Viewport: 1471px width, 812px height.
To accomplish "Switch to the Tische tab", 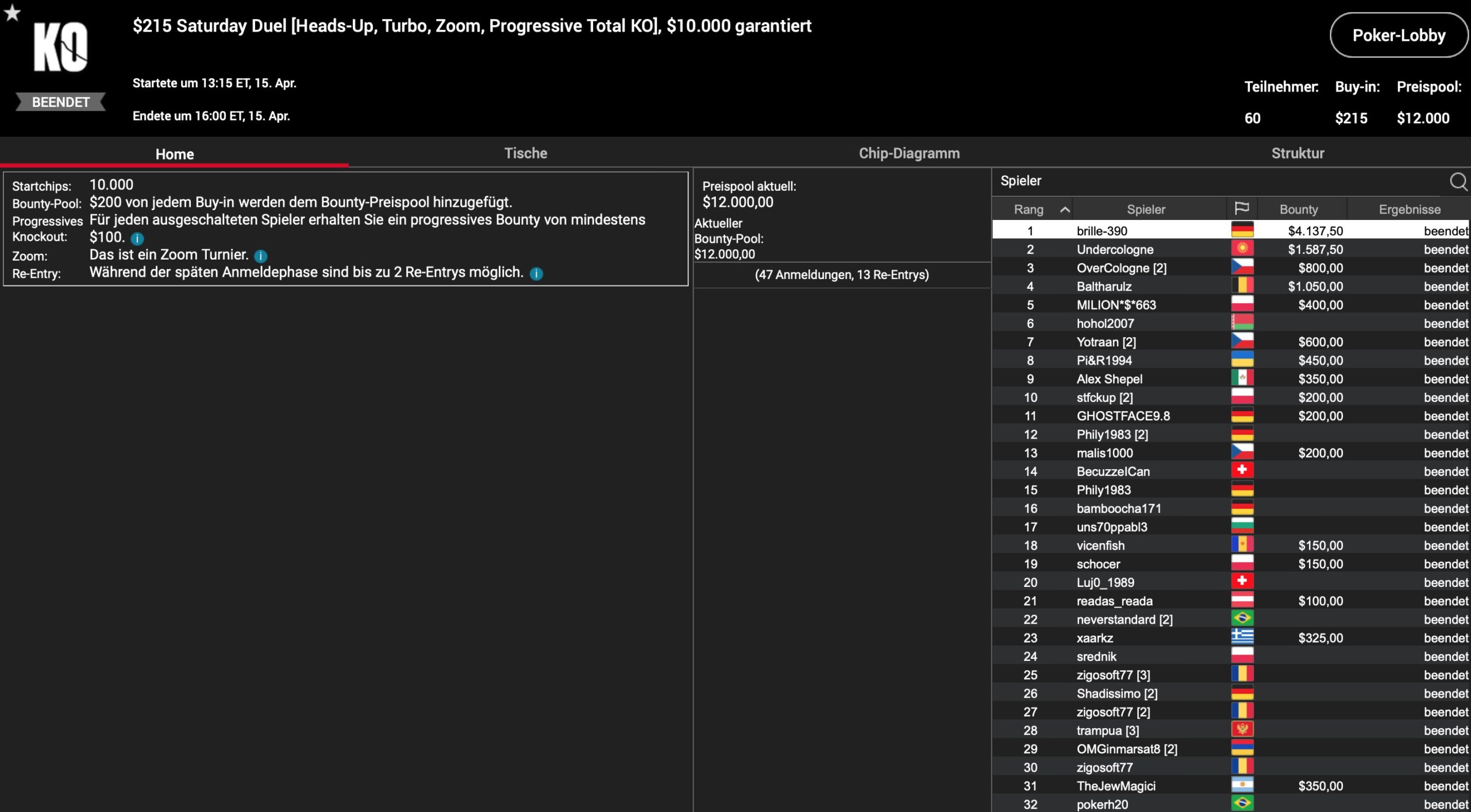I will [525, 153].
